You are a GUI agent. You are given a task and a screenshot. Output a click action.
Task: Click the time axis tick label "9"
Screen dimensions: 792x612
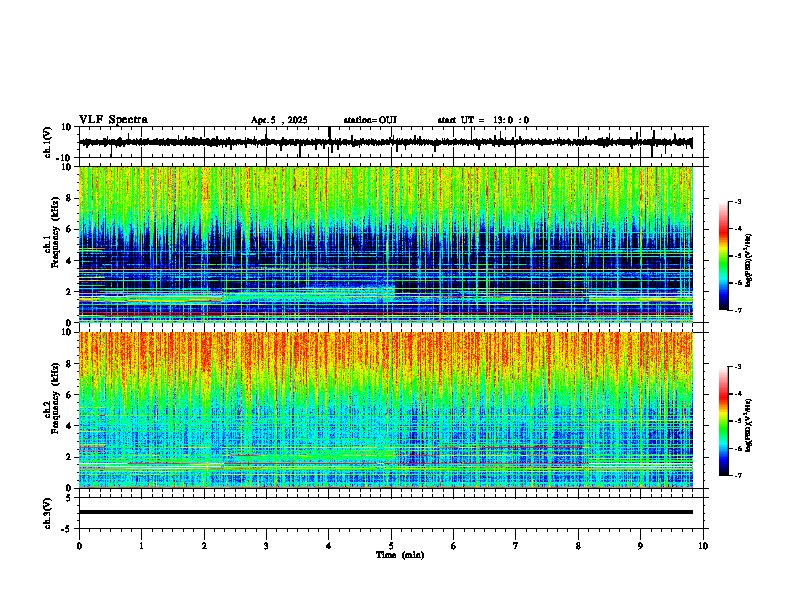[x=640, y=546]
